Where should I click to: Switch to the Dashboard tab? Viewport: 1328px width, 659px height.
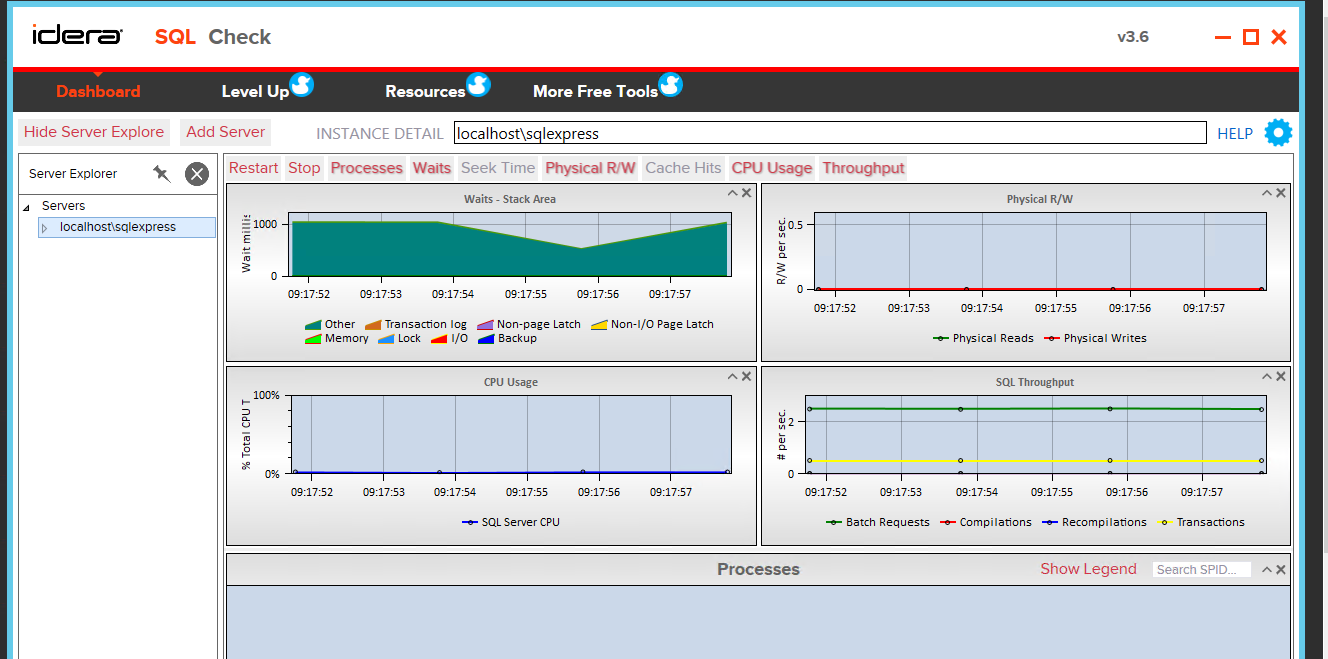pos(97,91)
